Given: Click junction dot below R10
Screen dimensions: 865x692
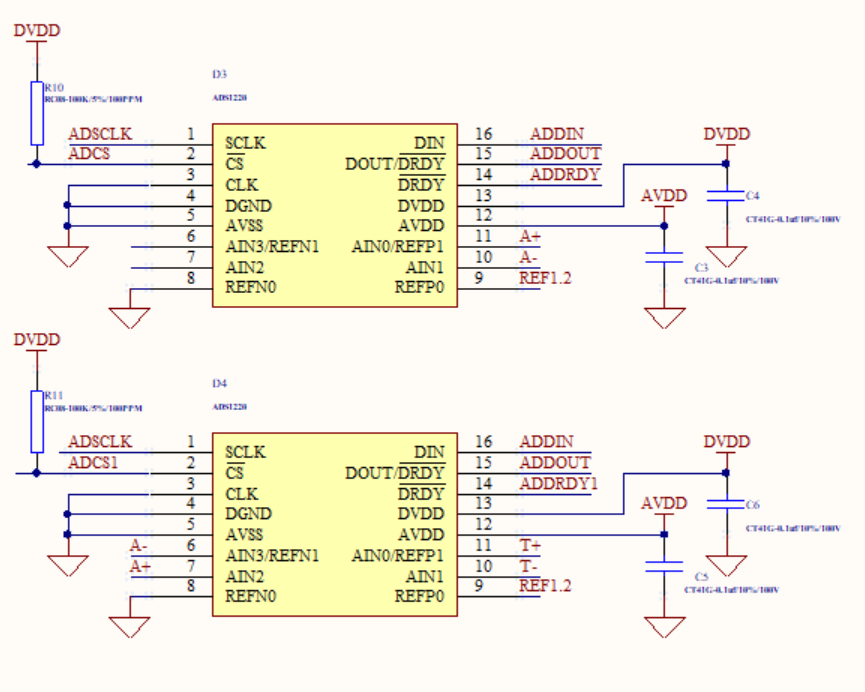Looking at the screenshot, I should point(36,164).
